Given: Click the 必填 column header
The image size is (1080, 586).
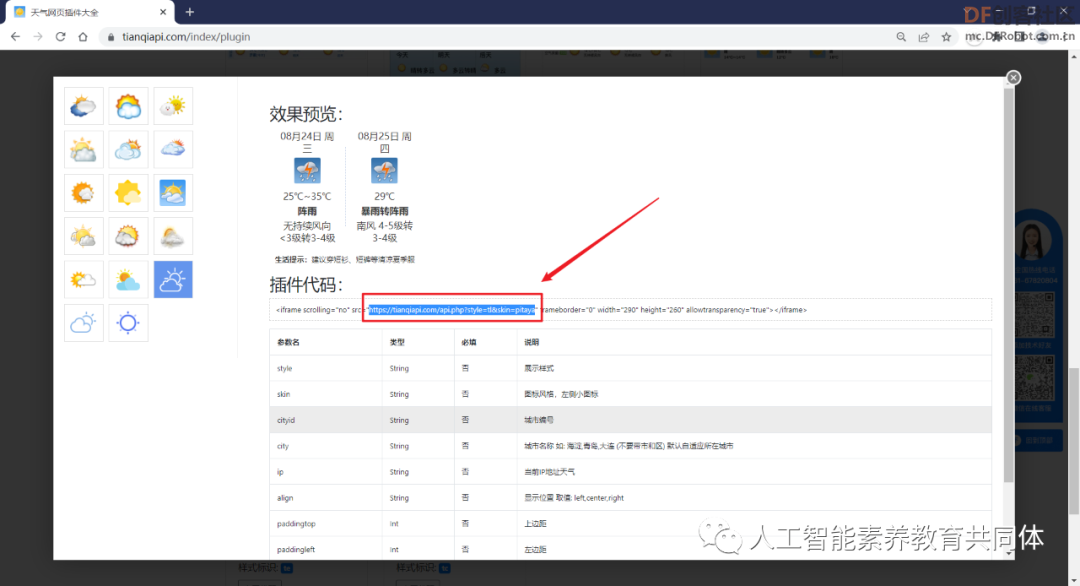Looking at the screenshot, I should [469, 342].
